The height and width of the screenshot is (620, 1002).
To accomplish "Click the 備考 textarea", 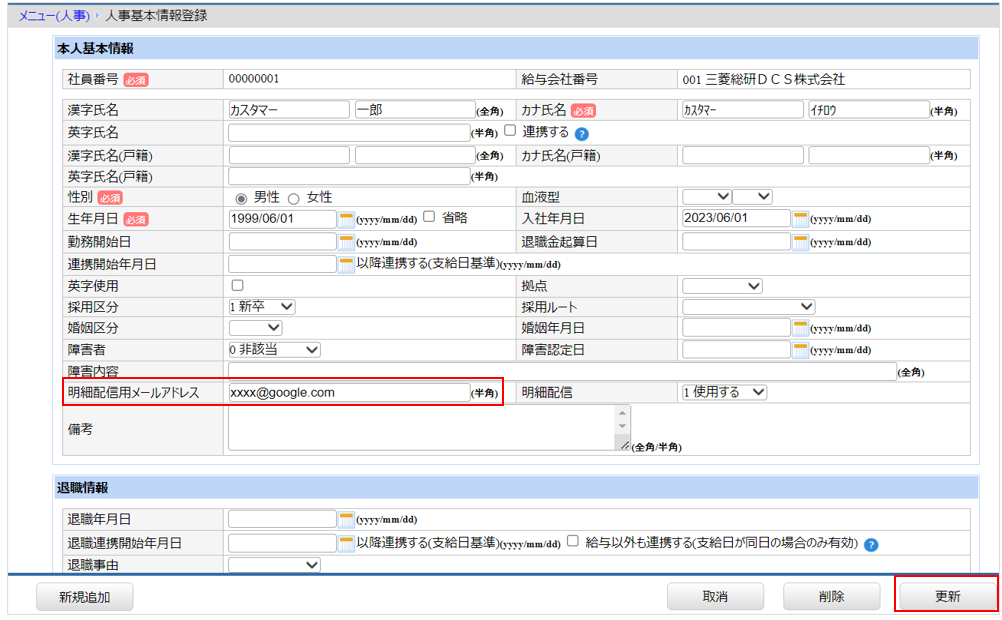I will (x=429, y=428).
